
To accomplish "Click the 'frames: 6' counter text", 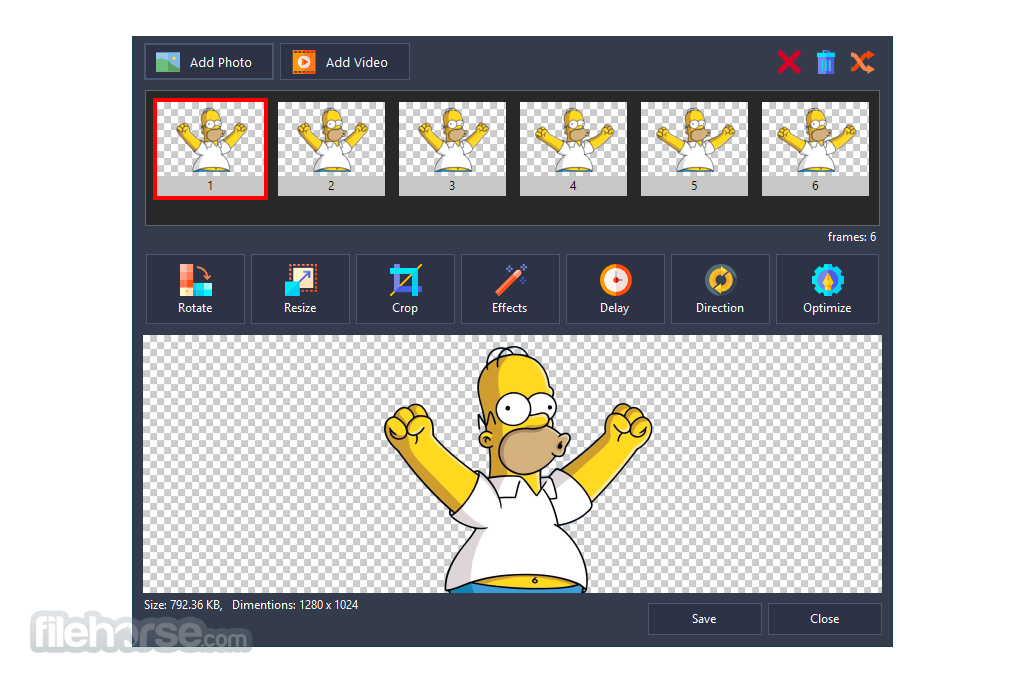I will (x=852, y=237).
